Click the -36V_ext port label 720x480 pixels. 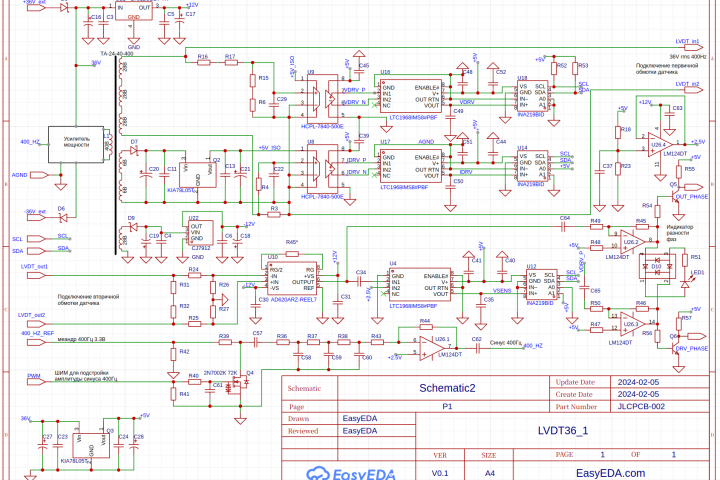coord(35,212)
